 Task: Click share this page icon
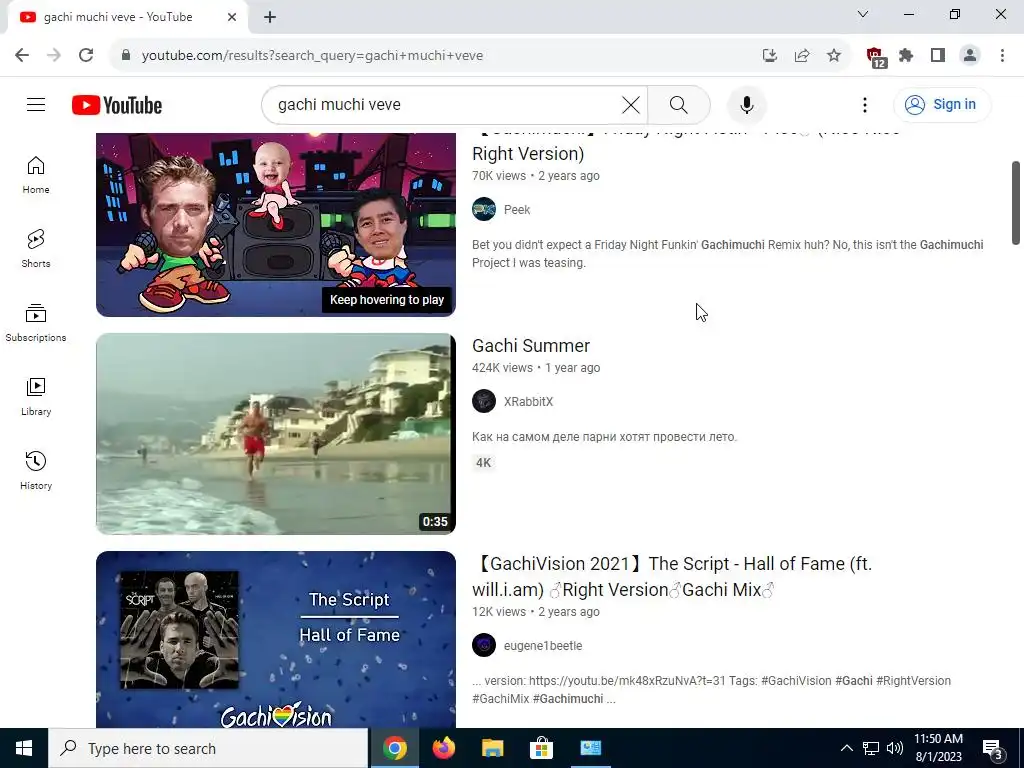click(802, 56)
